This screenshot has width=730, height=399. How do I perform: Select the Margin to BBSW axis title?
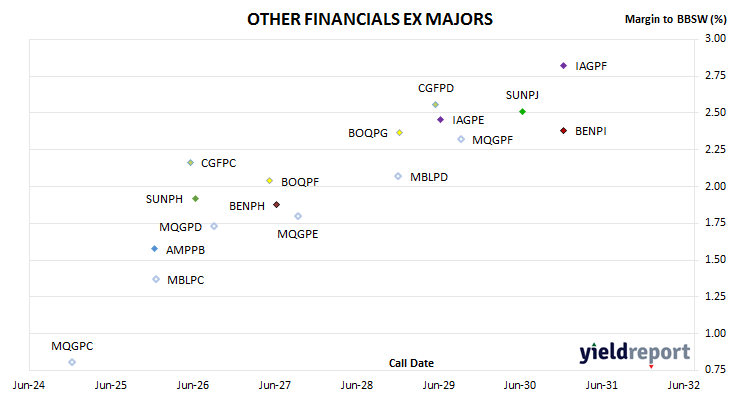pos(675,19)
